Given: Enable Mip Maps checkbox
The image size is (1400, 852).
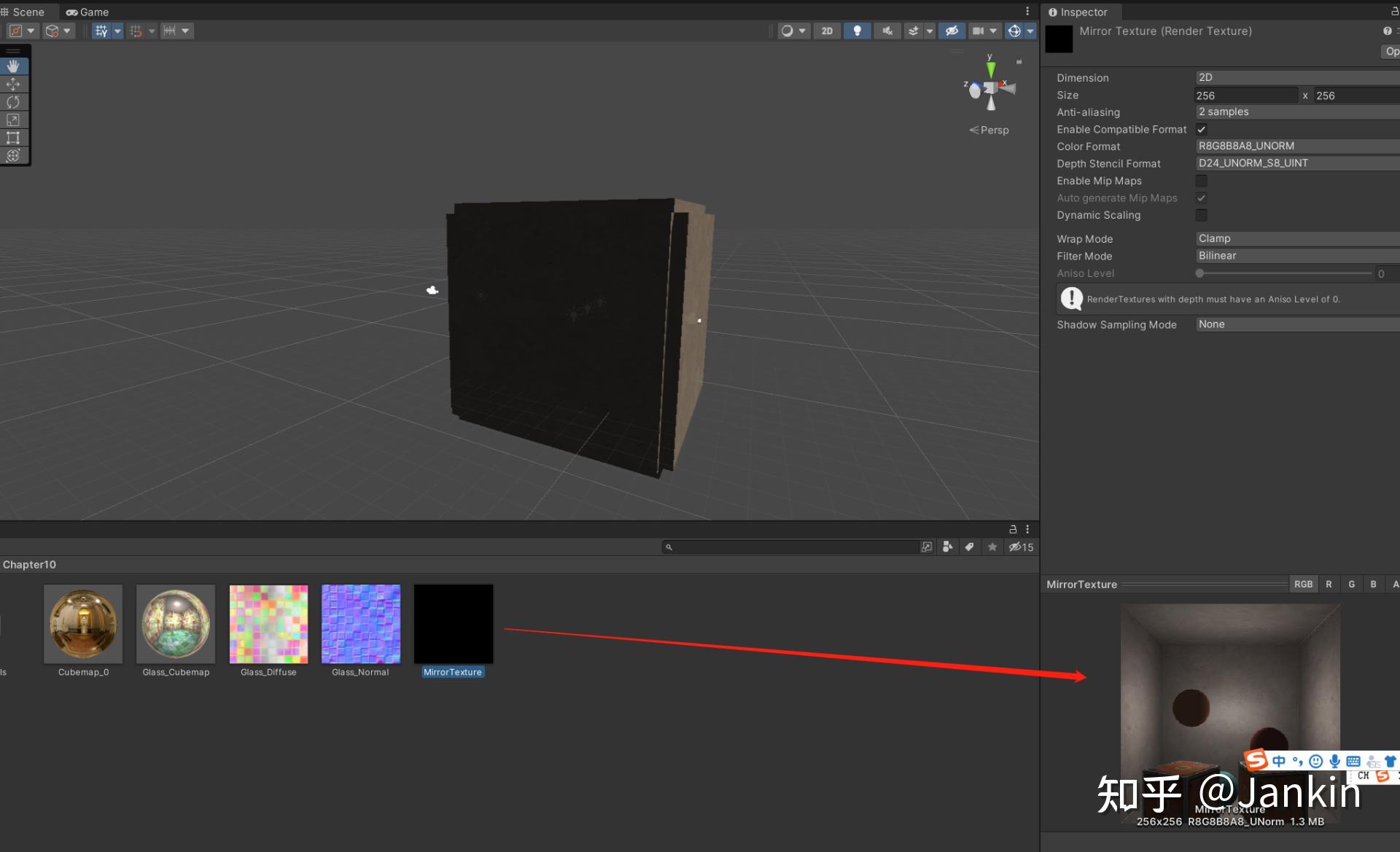Looking at the screenshot, I should [1201, 181].
